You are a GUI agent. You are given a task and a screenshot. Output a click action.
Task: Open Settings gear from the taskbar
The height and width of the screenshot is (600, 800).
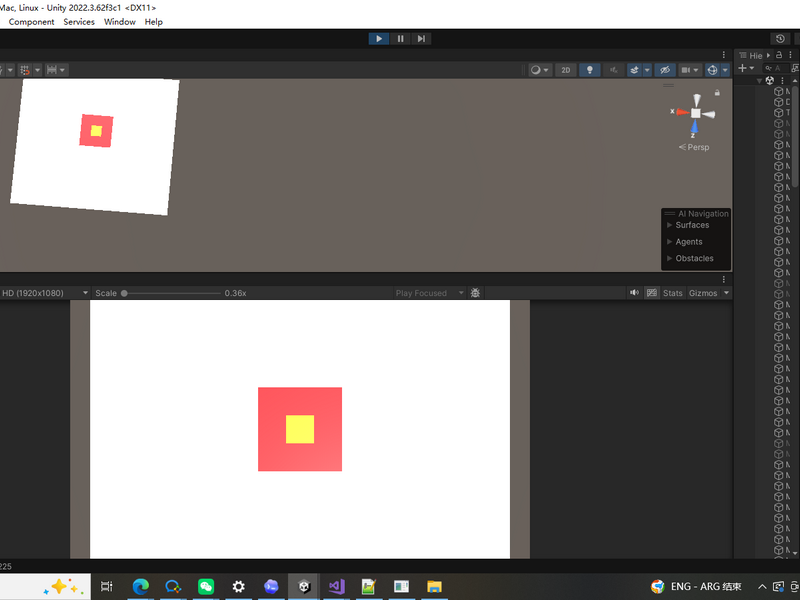(238, 586)
